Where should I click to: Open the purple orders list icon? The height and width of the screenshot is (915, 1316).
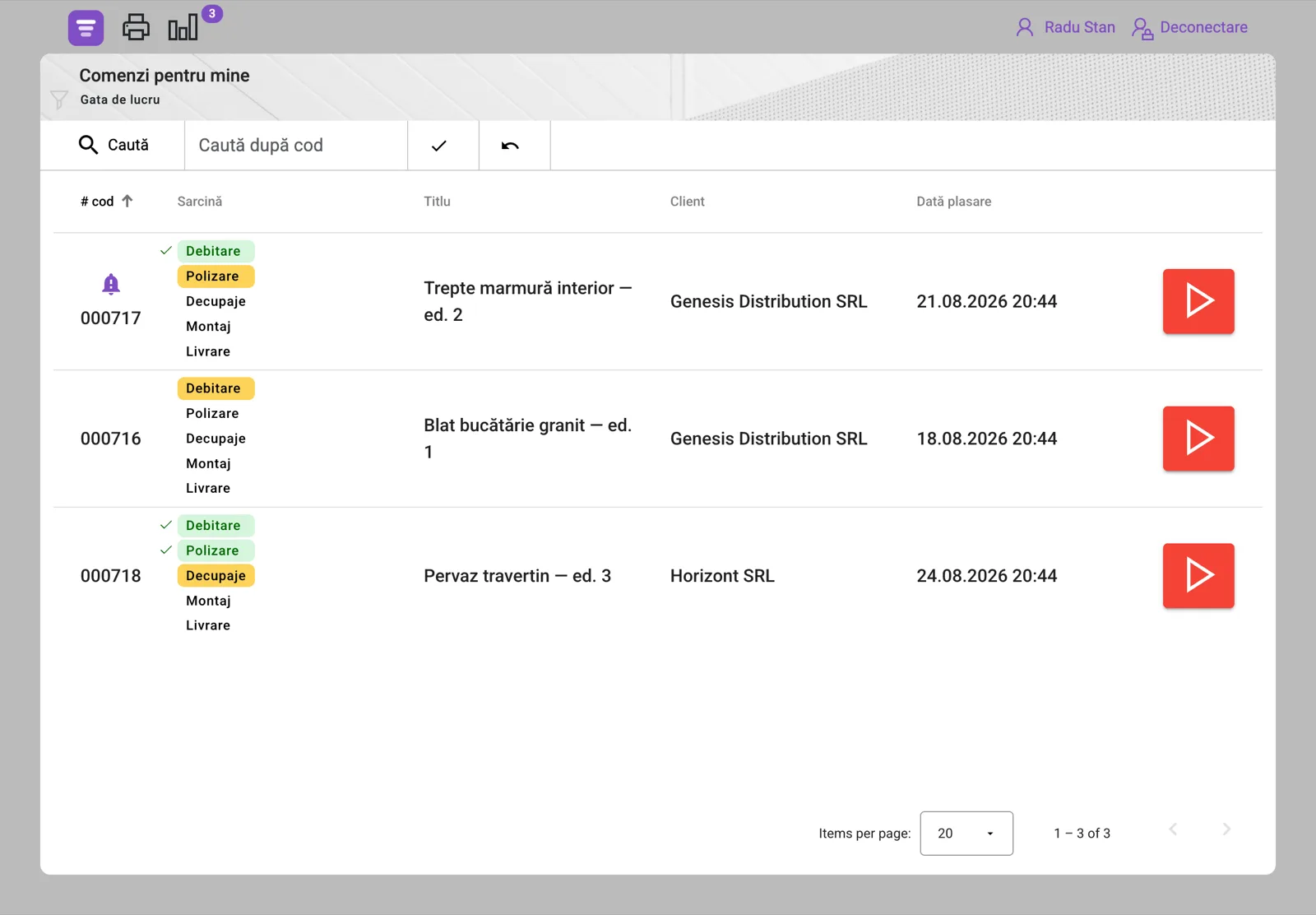86,28
